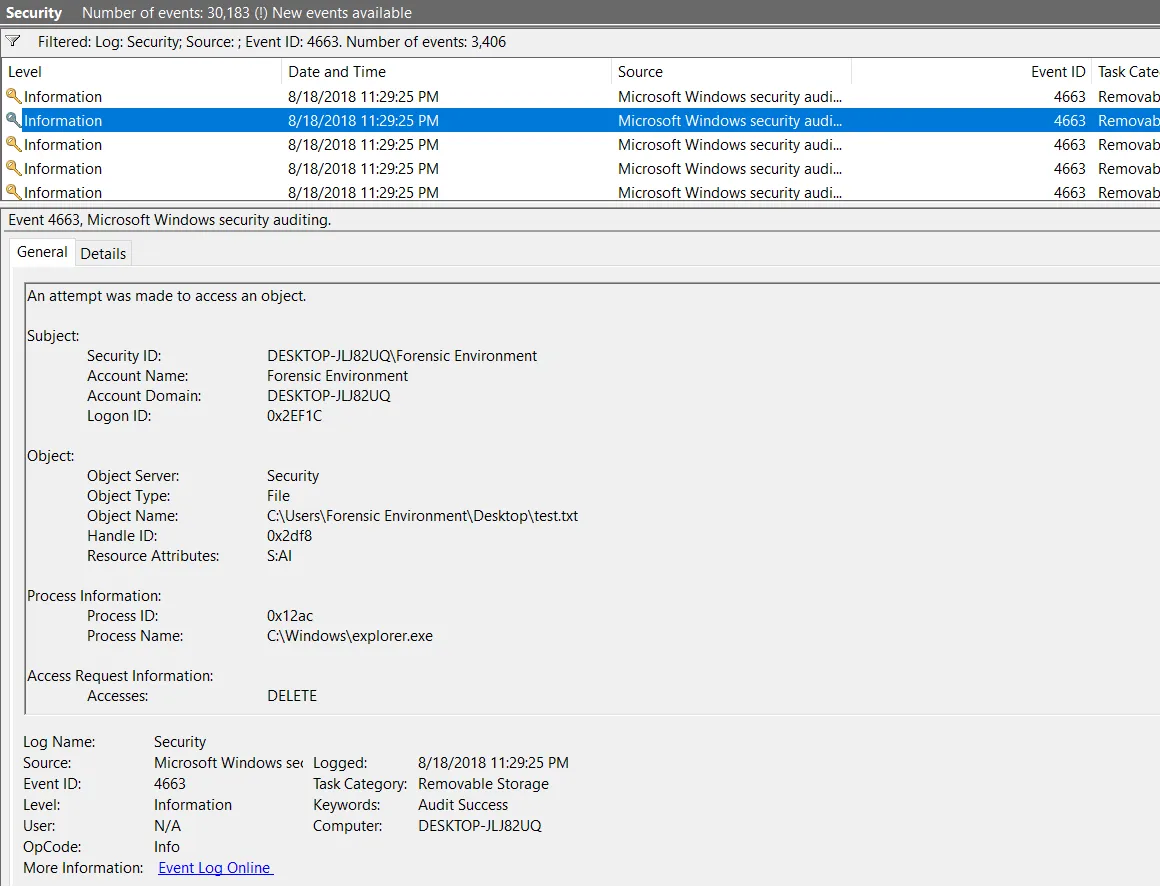
Task: Click the Log Name value Security
Action: coord(180,741)
